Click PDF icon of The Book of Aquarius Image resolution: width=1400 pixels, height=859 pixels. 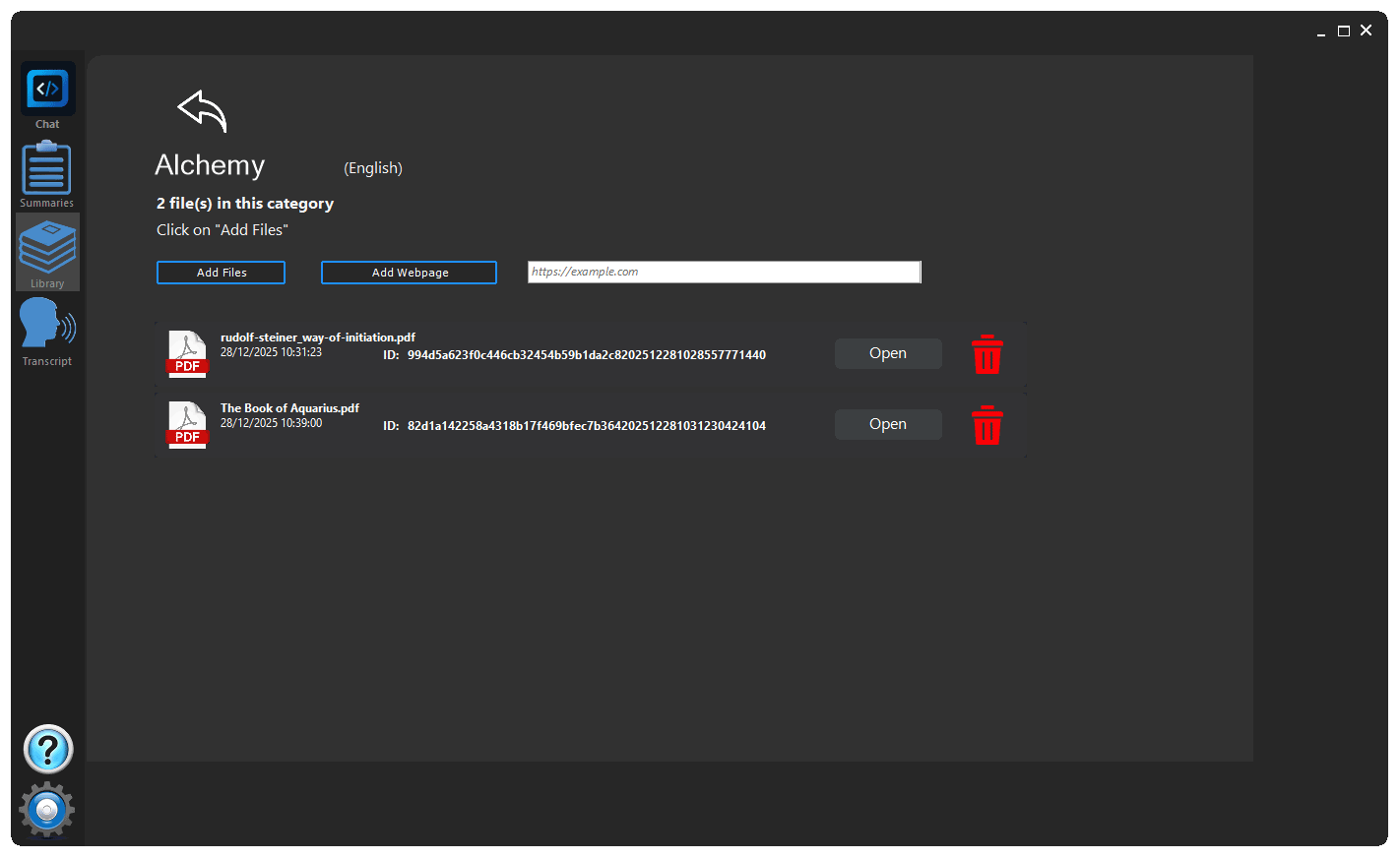[x=187, y=425]
